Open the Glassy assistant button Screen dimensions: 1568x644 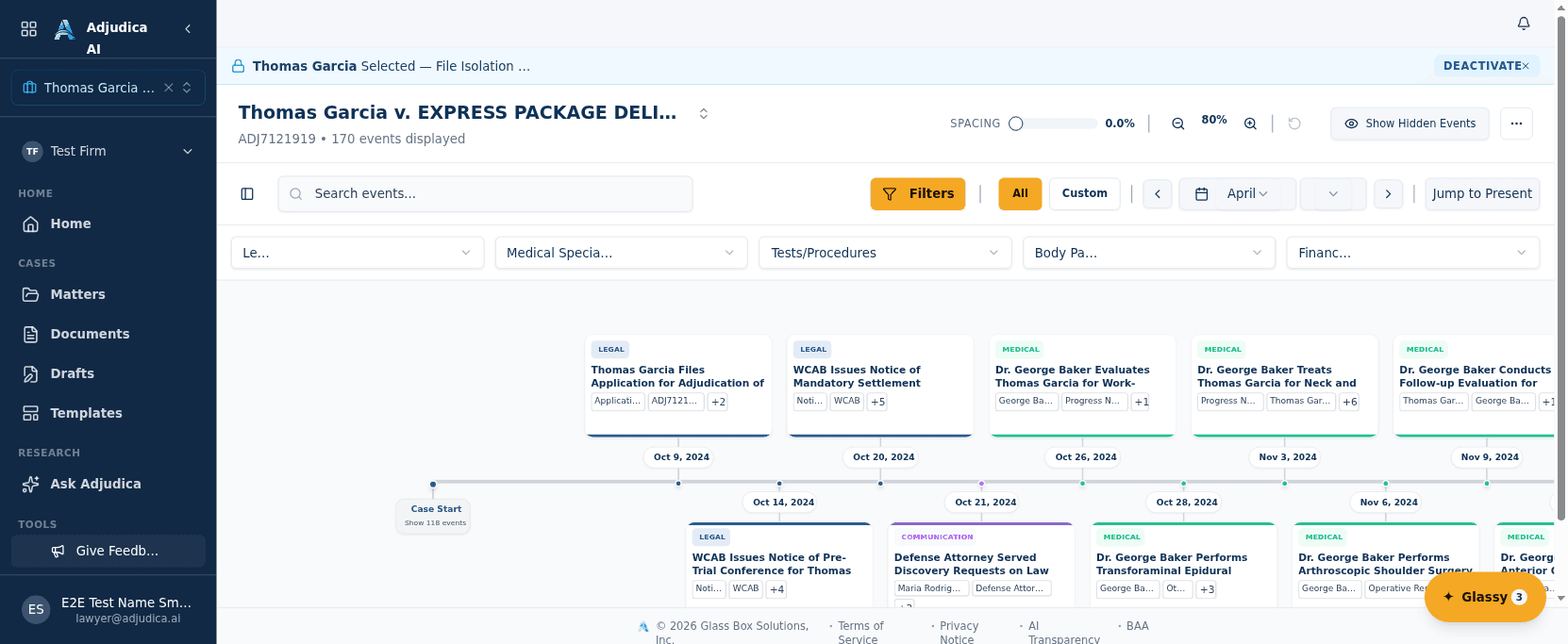click(x=1485, y=596)
